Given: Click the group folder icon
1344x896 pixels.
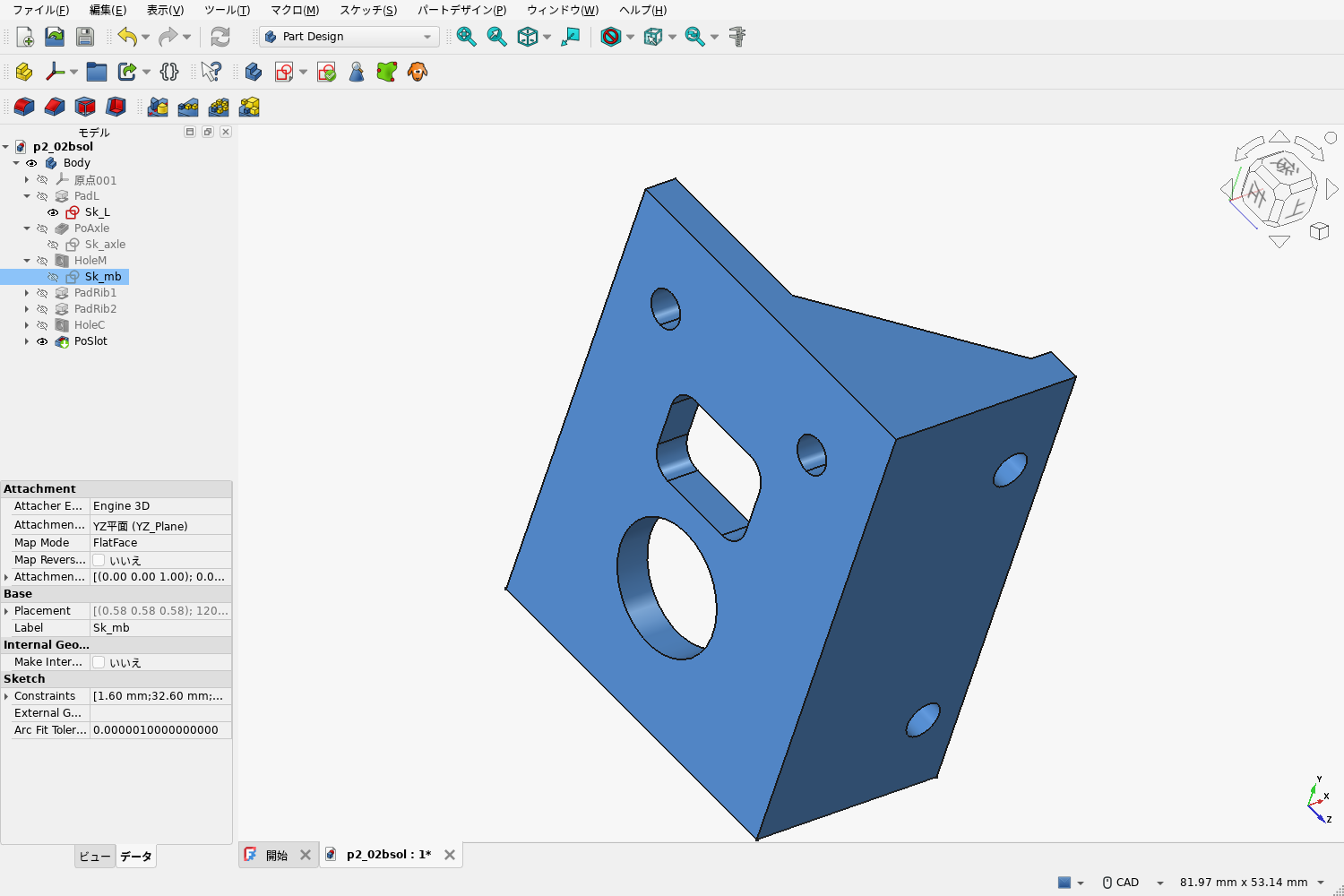Looking at the screenshot, I should click(97, 72).
